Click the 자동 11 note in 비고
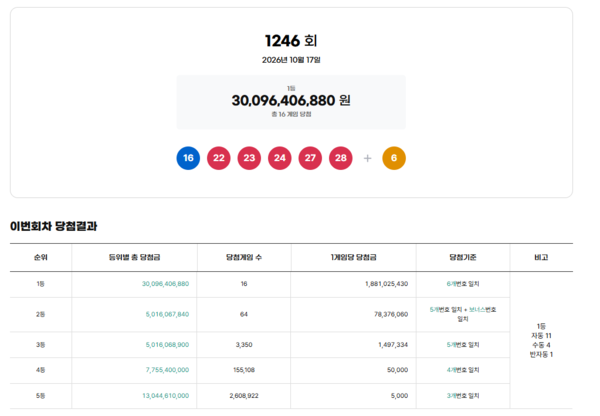600x416 pixels. [541, 336]
